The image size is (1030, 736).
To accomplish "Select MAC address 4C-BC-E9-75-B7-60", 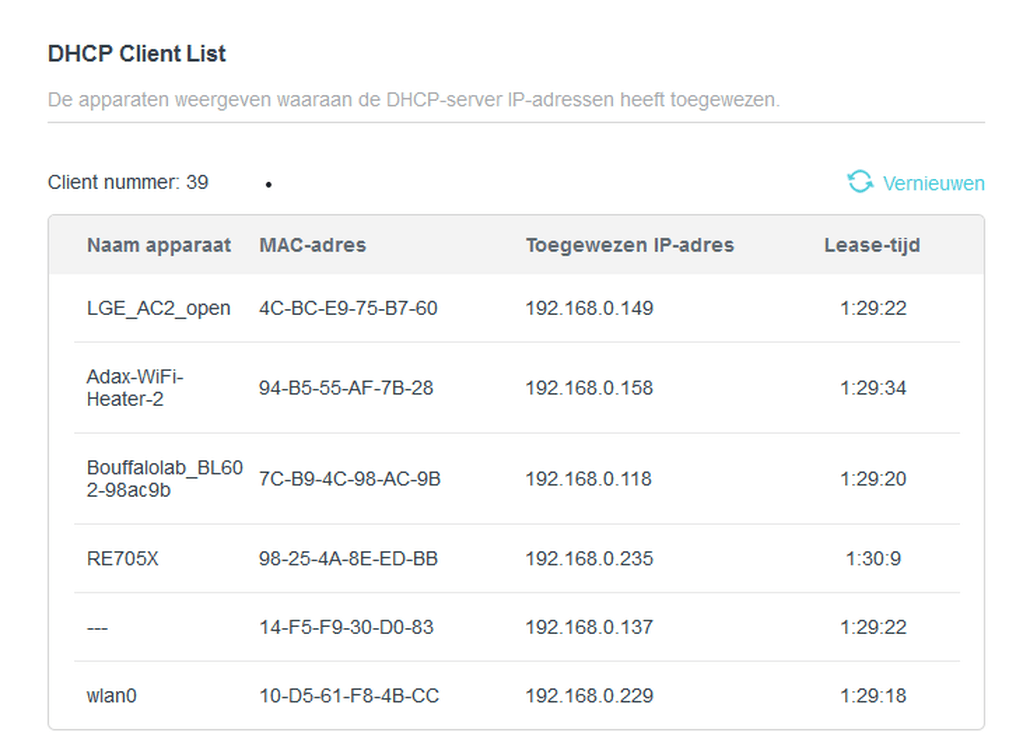I will point(348,308).
